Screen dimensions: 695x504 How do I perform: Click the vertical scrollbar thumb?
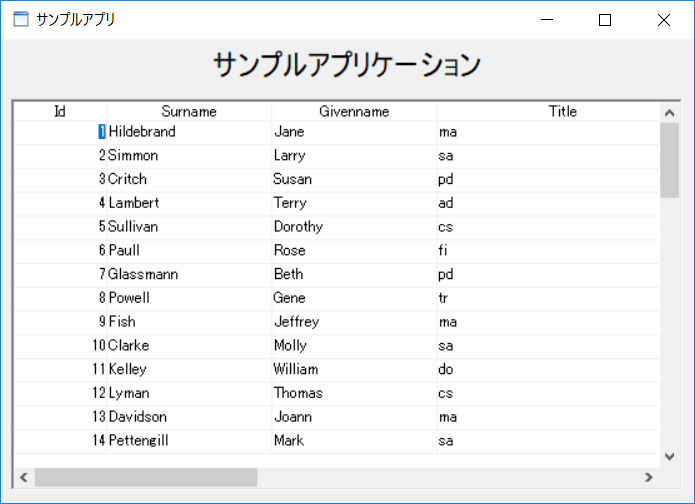tap(669, 160)
